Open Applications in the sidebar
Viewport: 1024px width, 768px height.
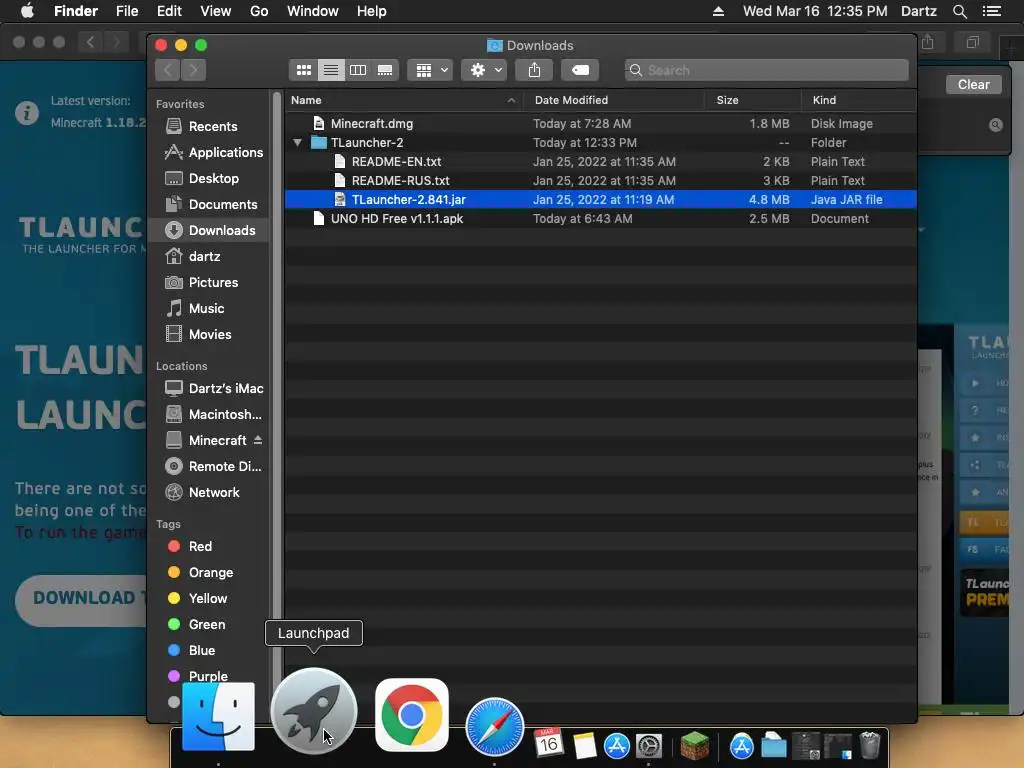coord(209,152)
